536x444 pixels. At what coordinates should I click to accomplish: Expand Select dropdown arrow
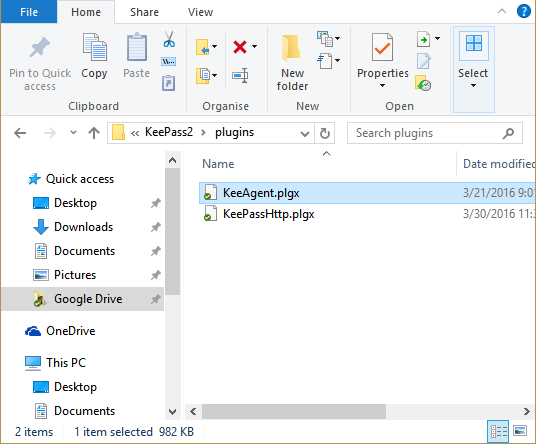point(473,85)
